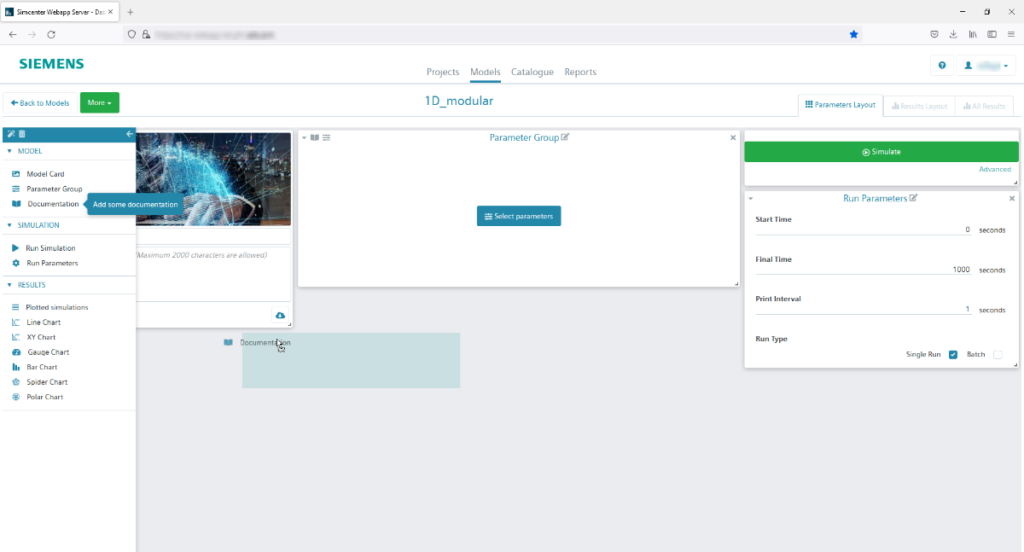
Task: Reload the page in the browser
Action: pos(51,35)
